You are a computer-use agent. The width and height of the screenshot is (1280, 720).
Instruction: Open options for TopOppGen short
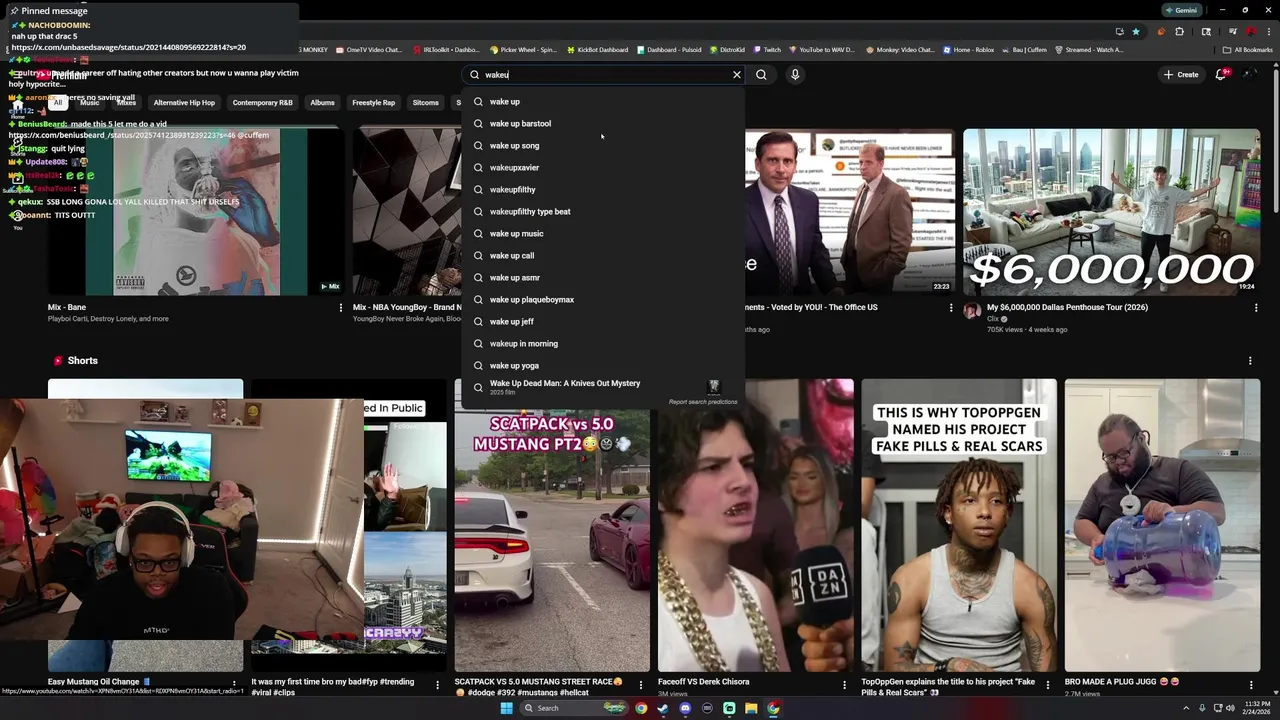[x=1048, y=685]
